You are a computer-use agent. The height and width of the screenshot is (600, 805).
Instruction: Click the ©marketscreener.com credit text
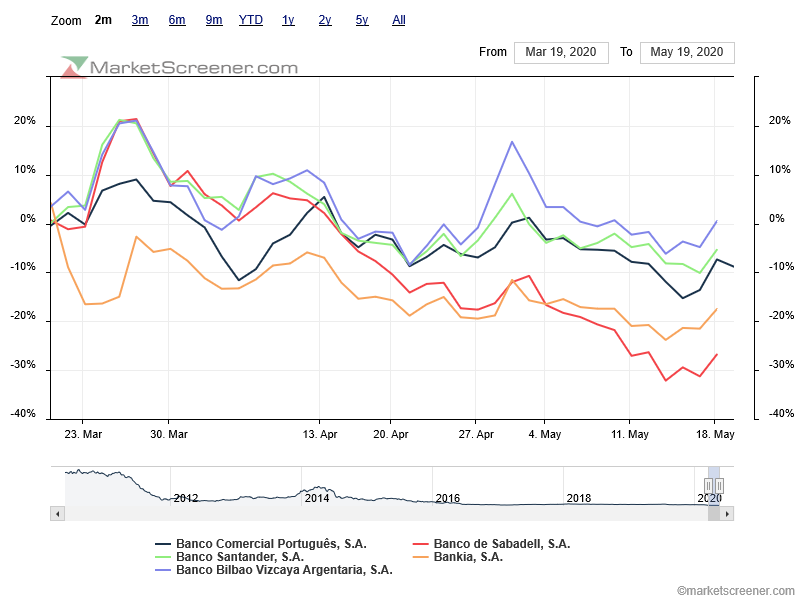tap(735, 591)
